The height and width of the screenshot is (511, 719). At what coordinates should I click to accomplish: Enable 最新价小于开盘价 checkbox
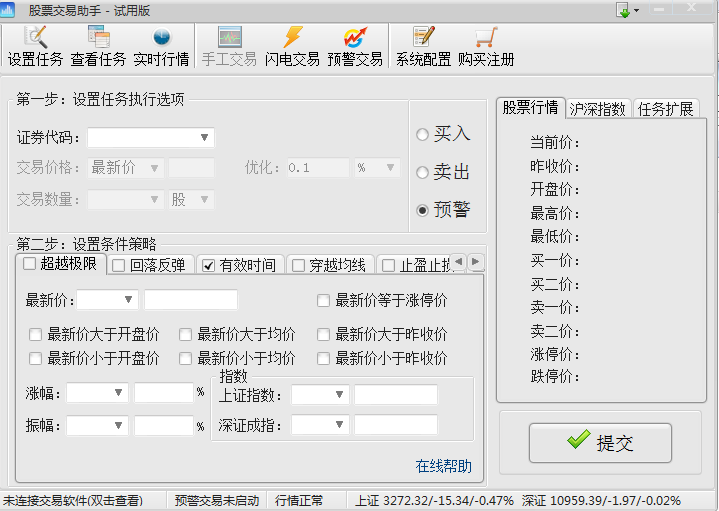(35, 358)
